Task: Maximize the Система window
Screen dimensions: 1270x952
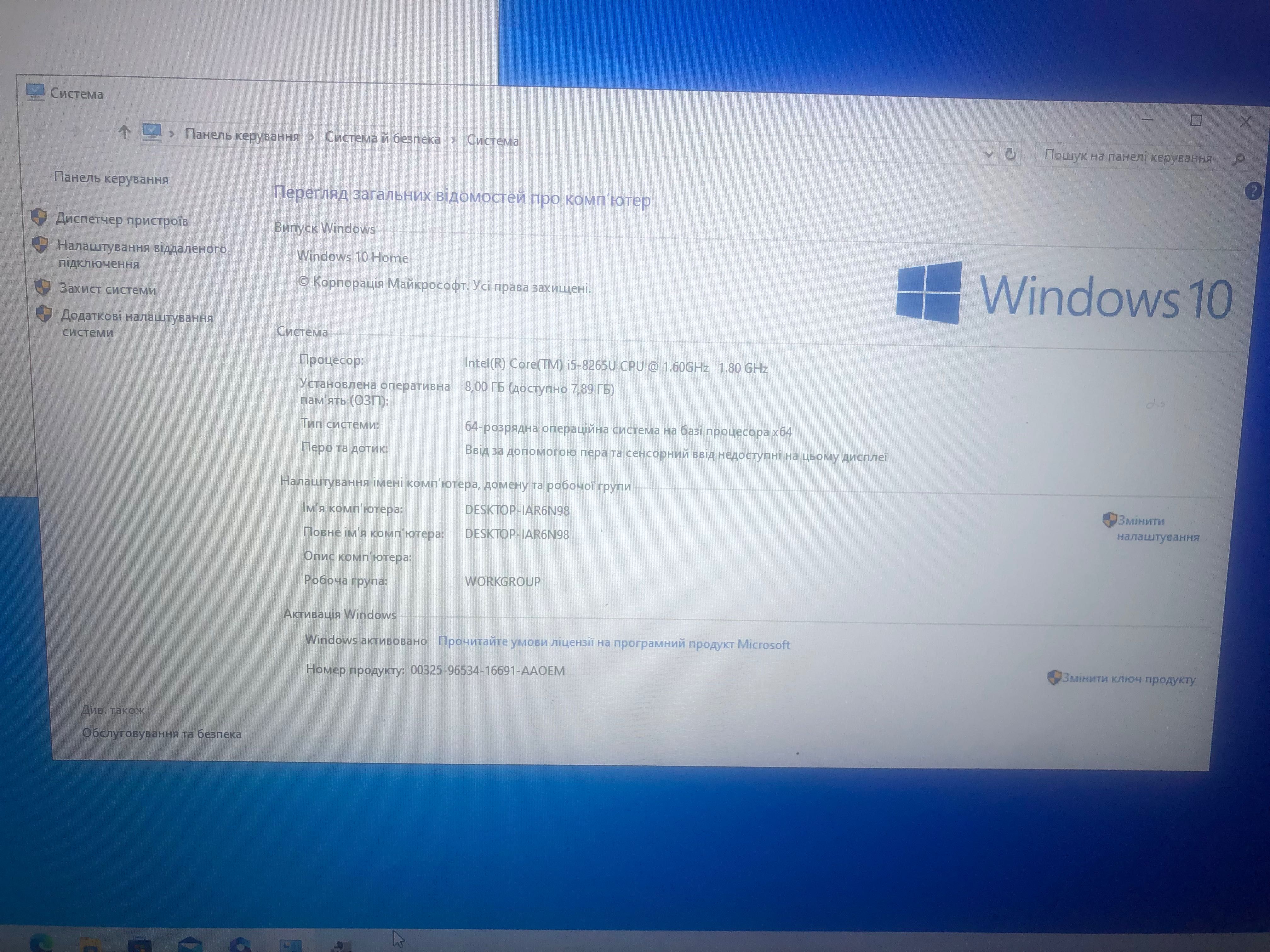Action: [1196, 120]
